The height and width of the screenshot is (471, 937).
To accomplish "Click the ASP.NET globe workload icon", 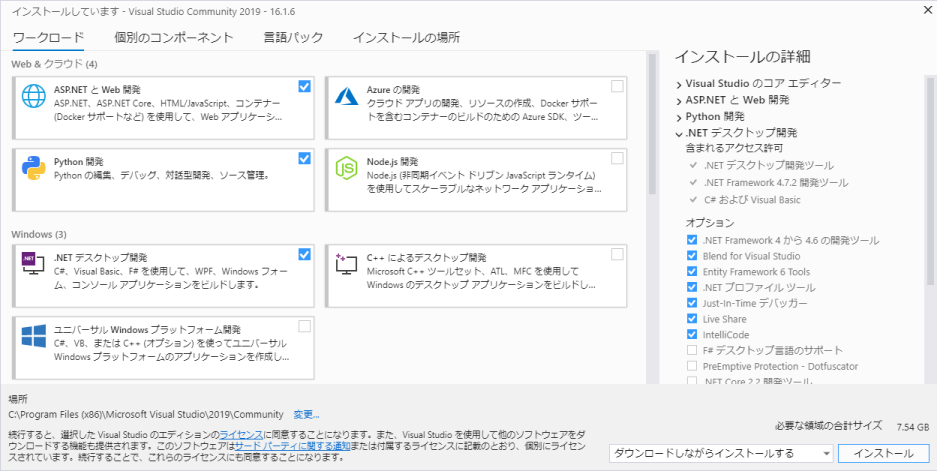I will pyautogui.click(x=35, y=95).
